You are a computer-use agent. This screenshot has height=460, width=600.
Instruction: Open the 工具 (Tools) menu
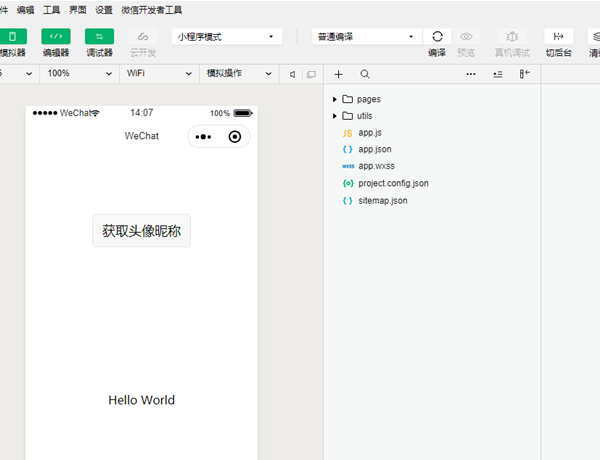coord(52,9)
